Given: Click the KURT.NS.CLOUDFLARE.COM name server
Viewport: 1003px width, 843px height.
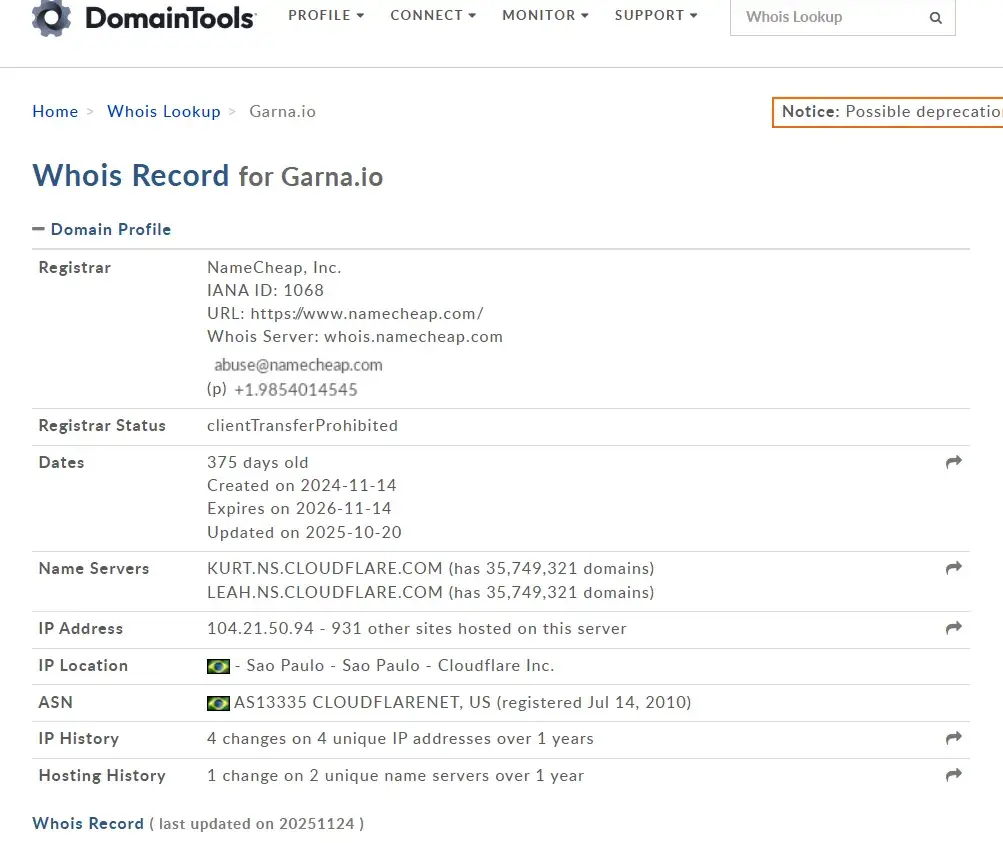Looking at the screenshot, I should pyautogui.click(x=324, y=569).
